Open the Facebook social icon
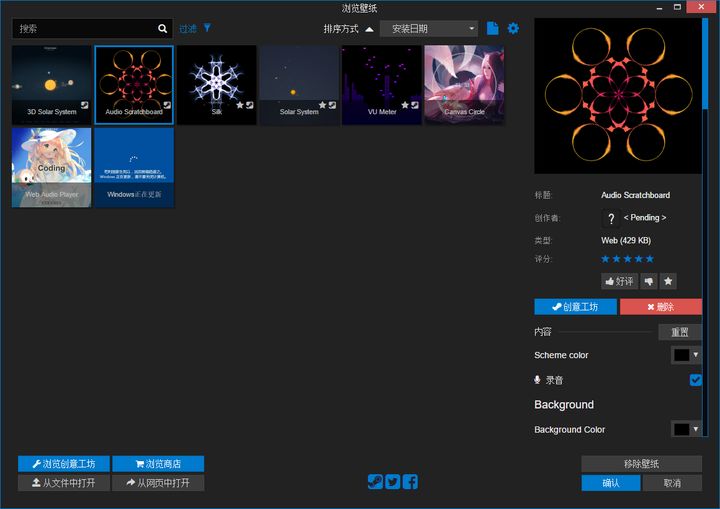This screenshot has width=720, height=509. tap(410, 482)
